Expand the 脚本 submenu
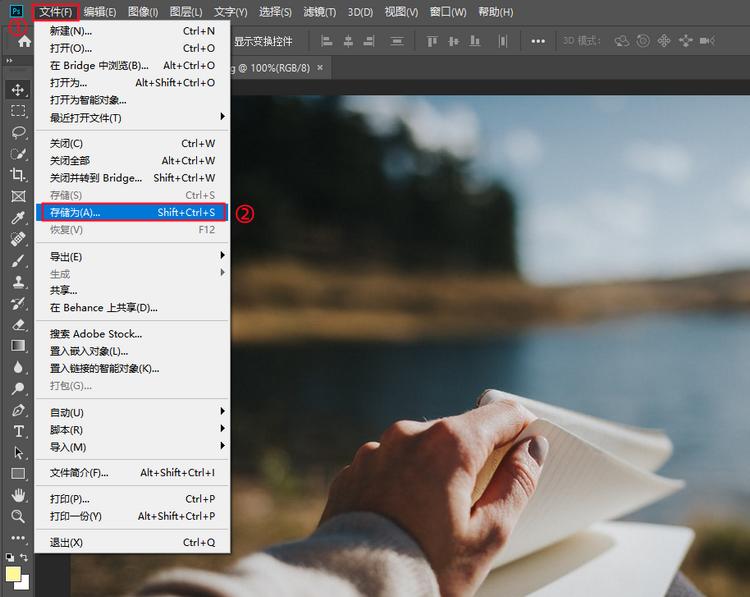 [132, 429]
